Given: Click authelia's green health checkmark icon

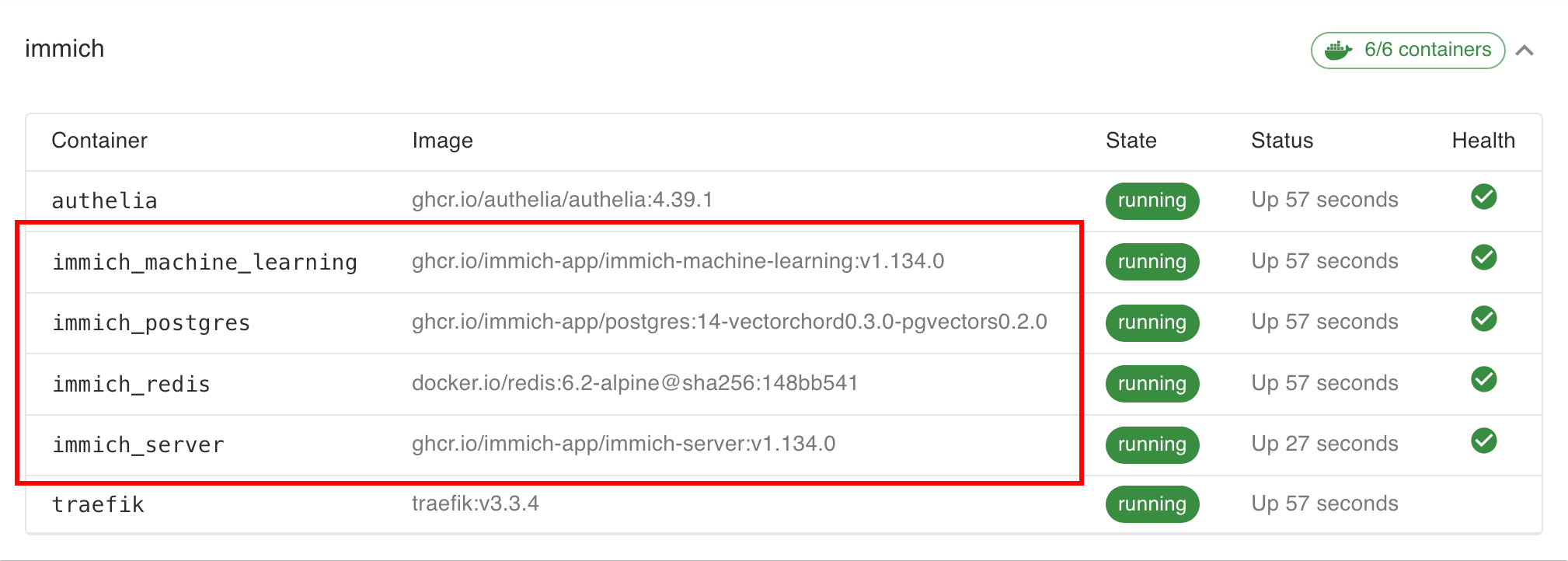Looking at the screenshot, I should [x=1483, y=197].
